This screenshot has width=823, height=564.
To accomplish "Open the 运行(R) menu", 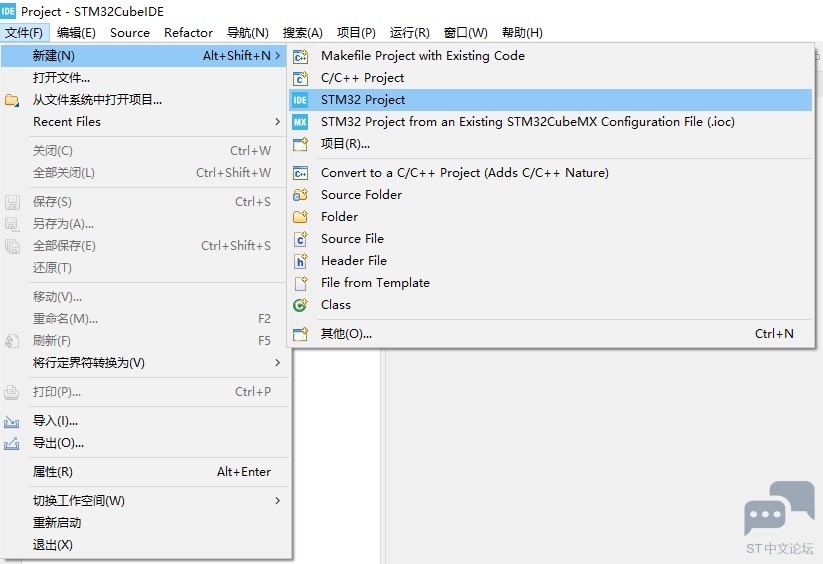I will [x=410, y=33].
